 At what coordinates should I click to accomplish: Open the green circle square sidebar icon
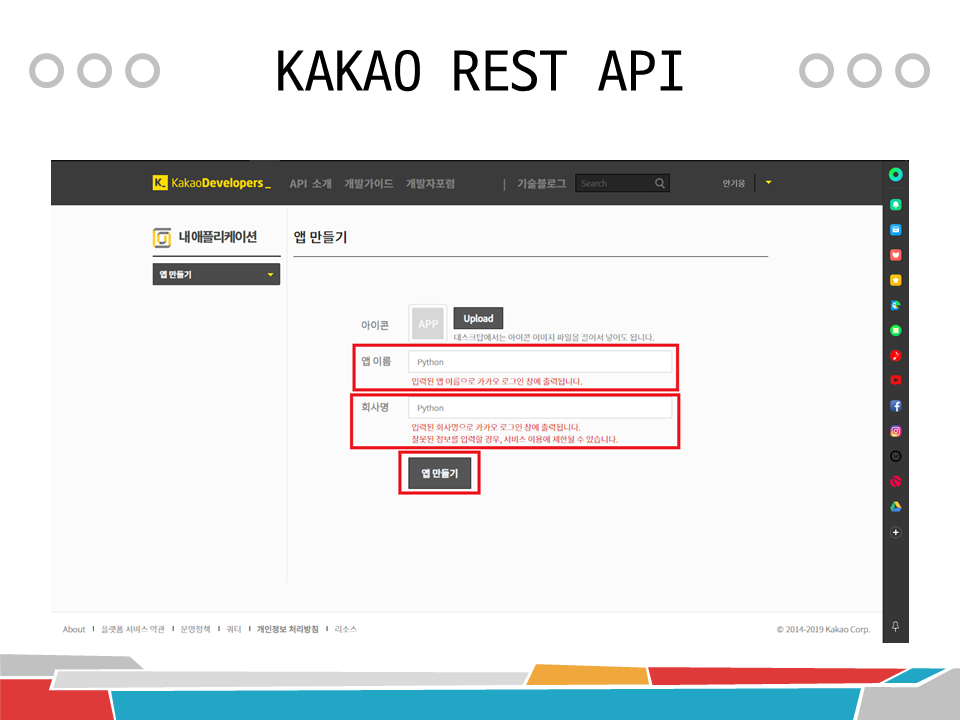(896, 331)
